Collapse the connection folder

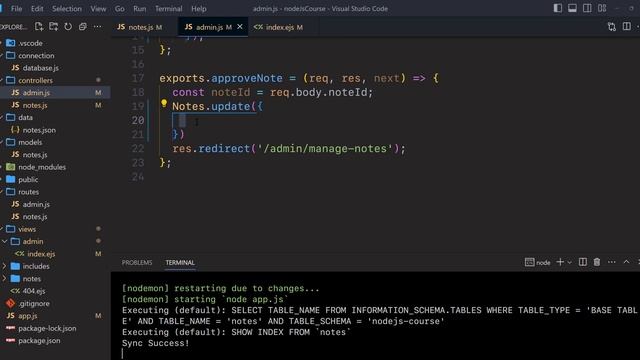click(36, 56)
